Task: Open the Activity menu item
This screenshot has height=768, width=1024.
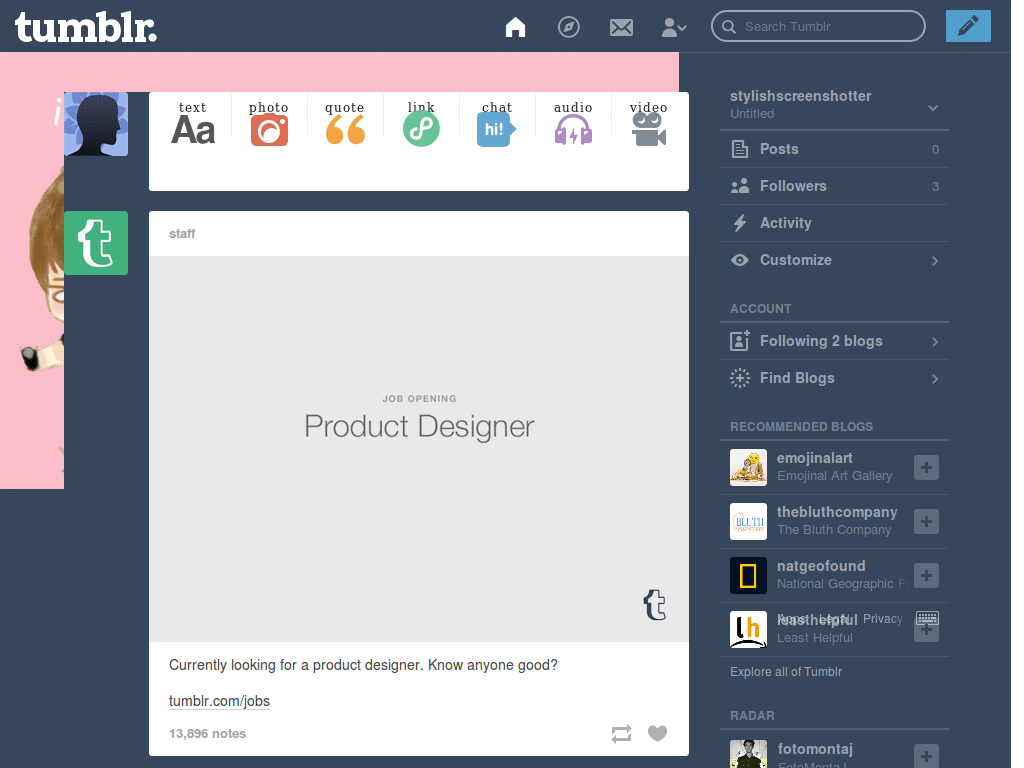Action: click(x=834, y=223)
